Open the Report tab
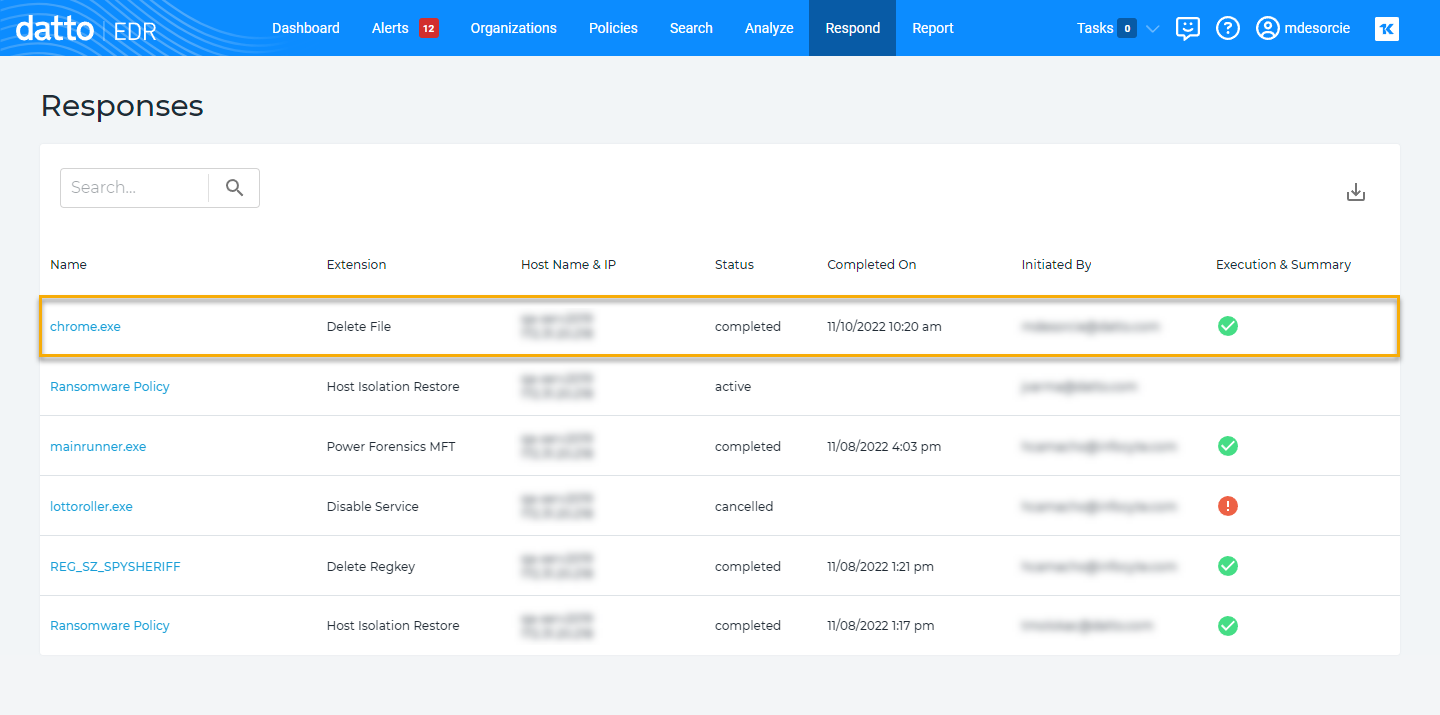 [x=933, y=28]
